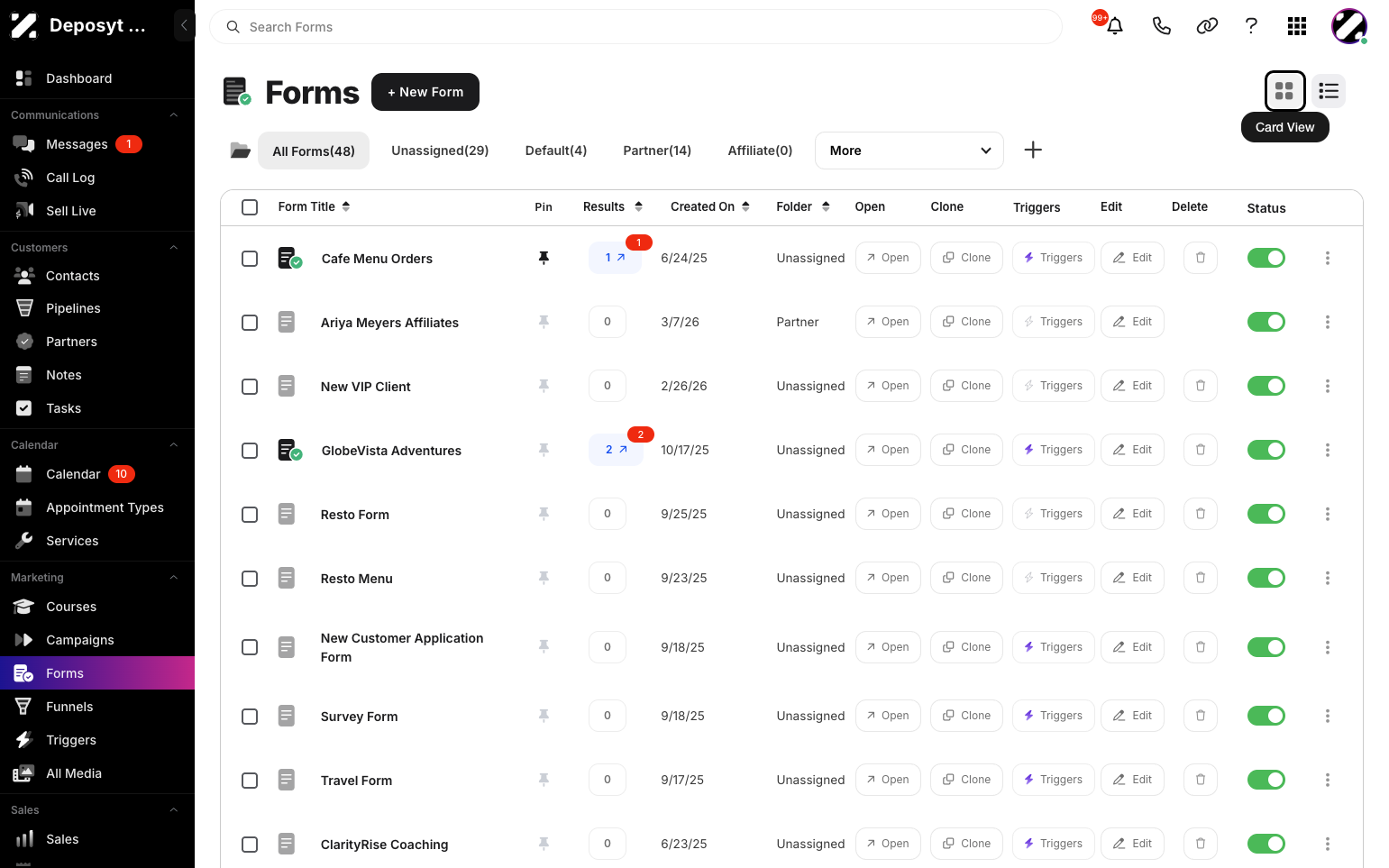This screenshot has width=1389, height=868.
Task: Click the New Form button
Action: 425,92
